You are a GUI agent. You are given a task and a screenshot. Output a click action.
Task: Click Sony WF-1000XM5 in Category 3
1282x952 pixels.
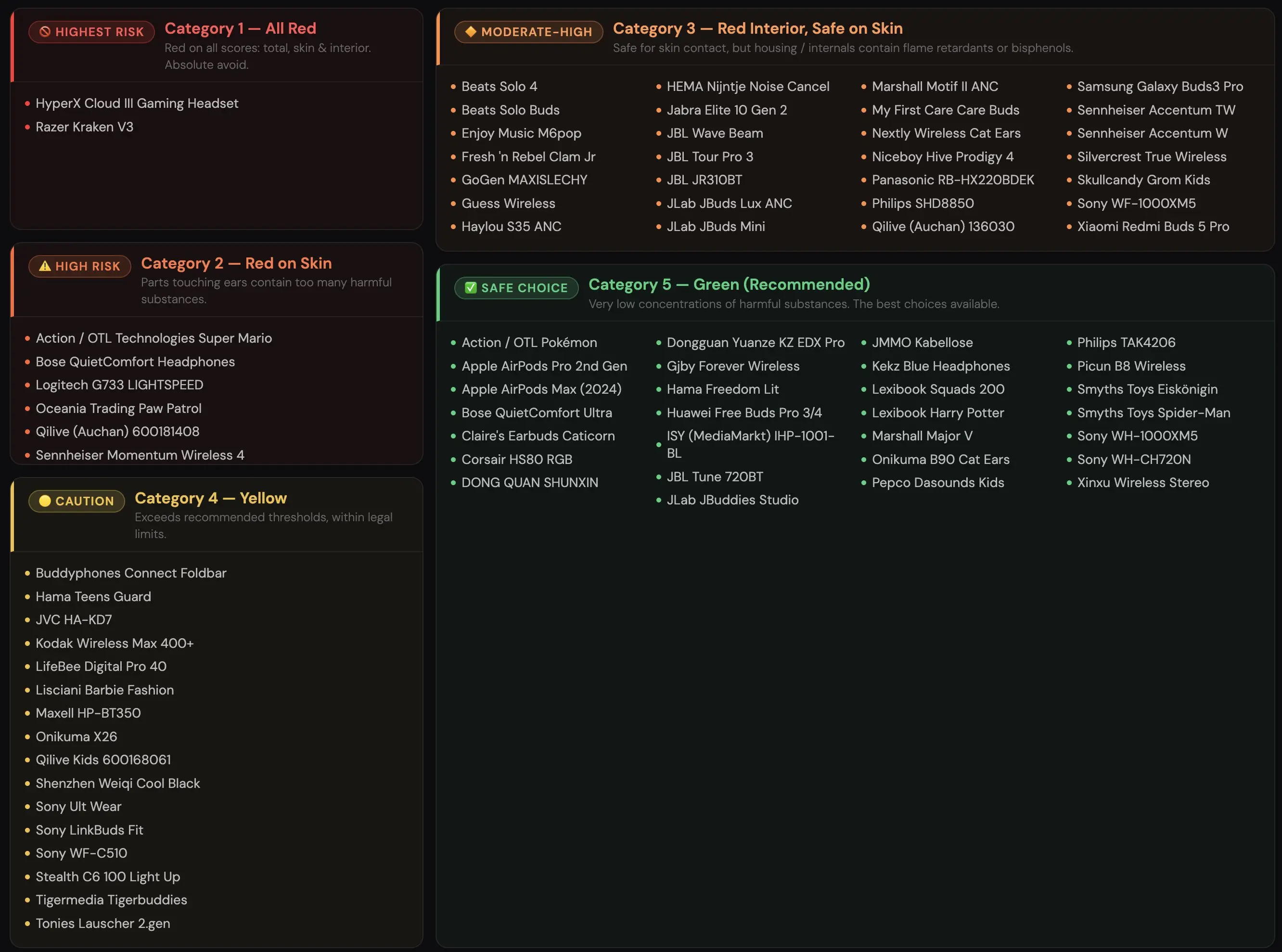[1136, 204]
